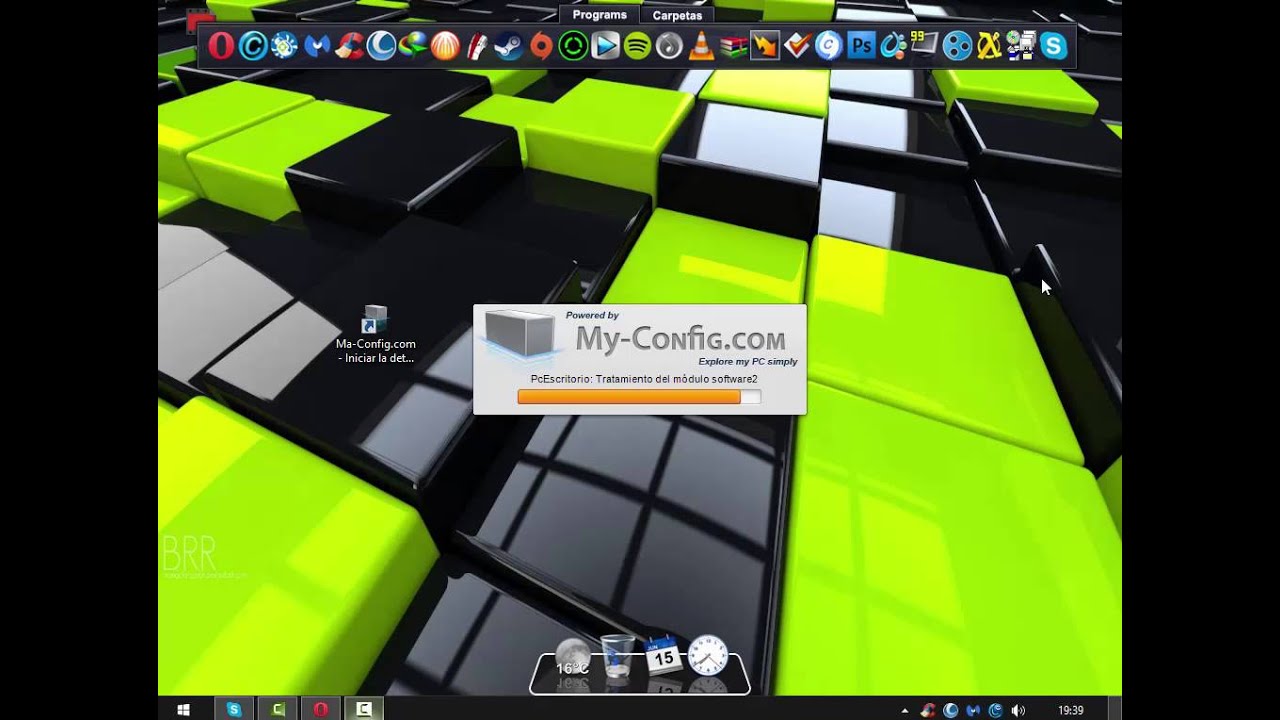
Task: Open the blue crescent Smart Defrag dock icon
Action: 381,46
